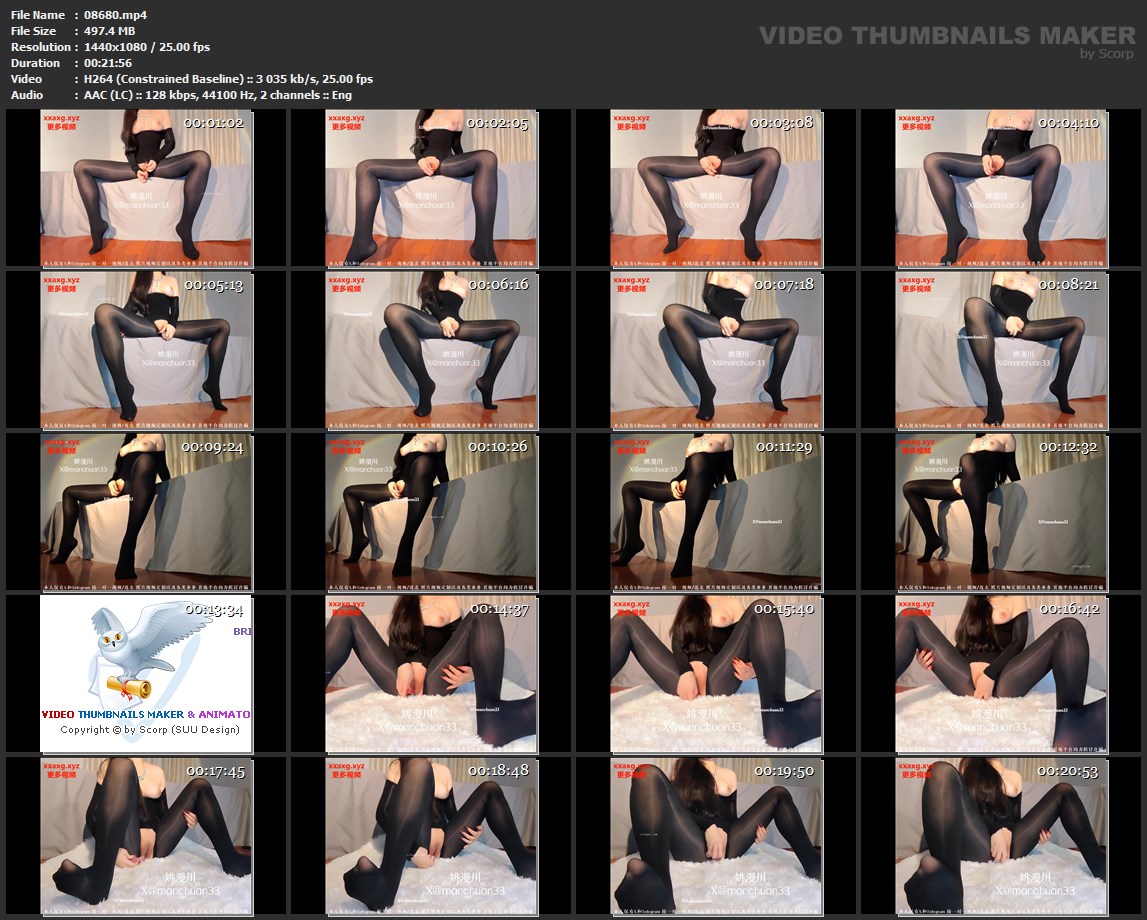
Task: Click the thumbnail marked 00:10:26
Action: coord(432,513)
